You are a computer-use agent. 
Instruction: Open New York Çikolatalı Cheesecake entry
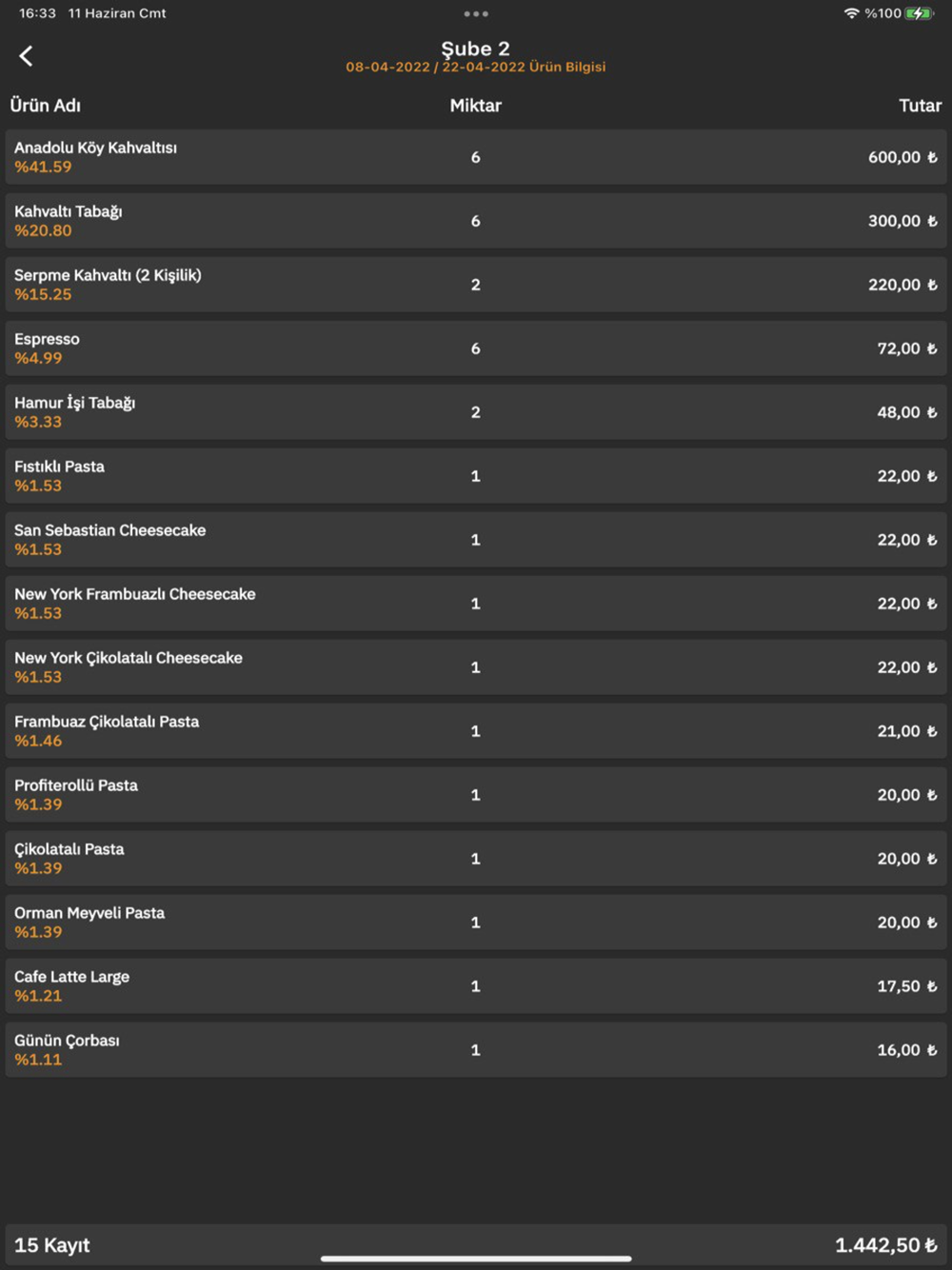point(475,667)
